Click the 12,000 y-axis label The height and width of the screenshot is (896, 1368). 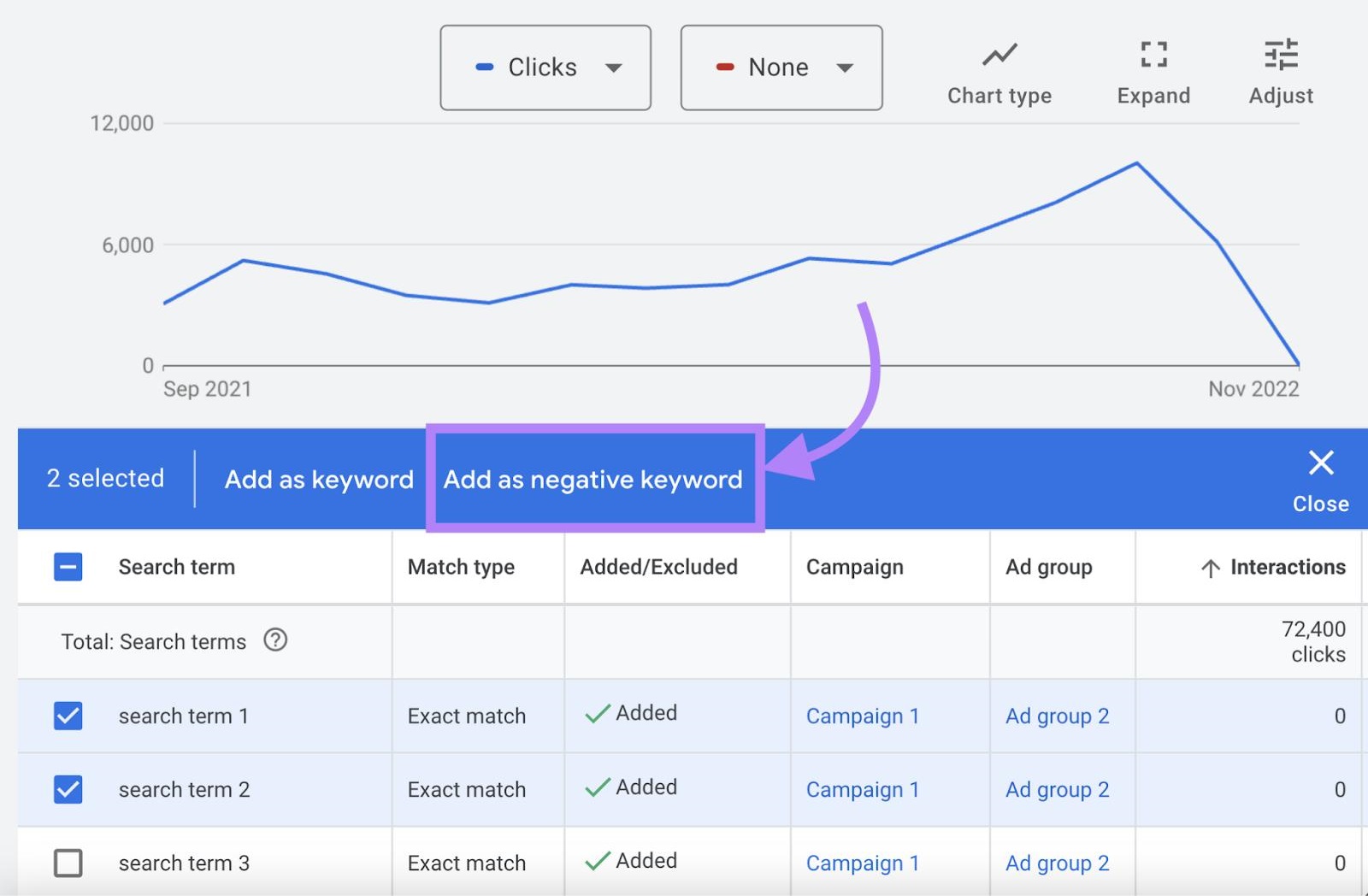point(122,123)
